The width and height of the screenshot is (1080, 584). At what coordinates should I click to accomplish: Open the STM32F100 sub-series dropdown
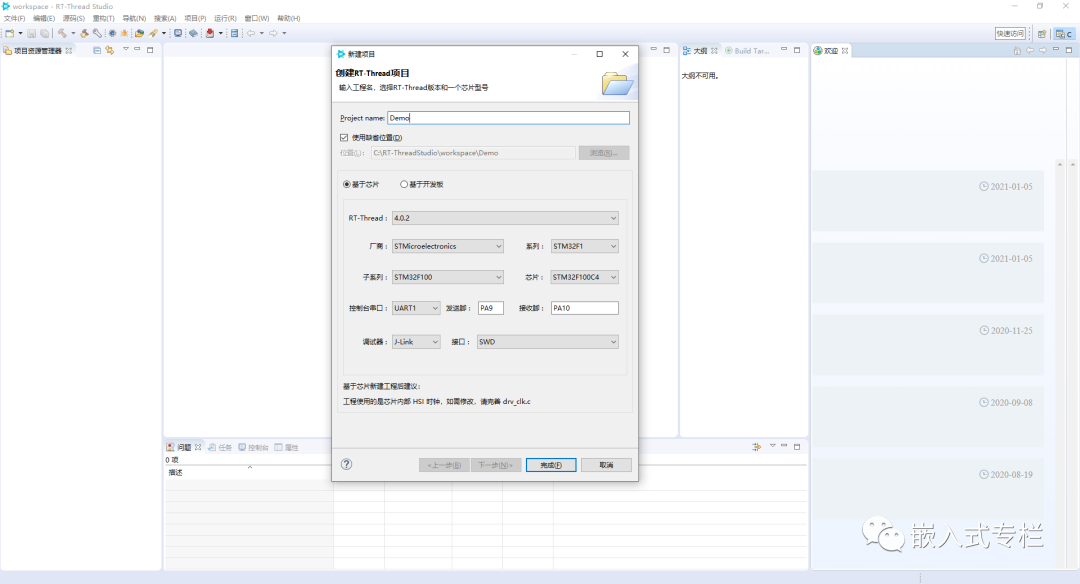[448, 277]
